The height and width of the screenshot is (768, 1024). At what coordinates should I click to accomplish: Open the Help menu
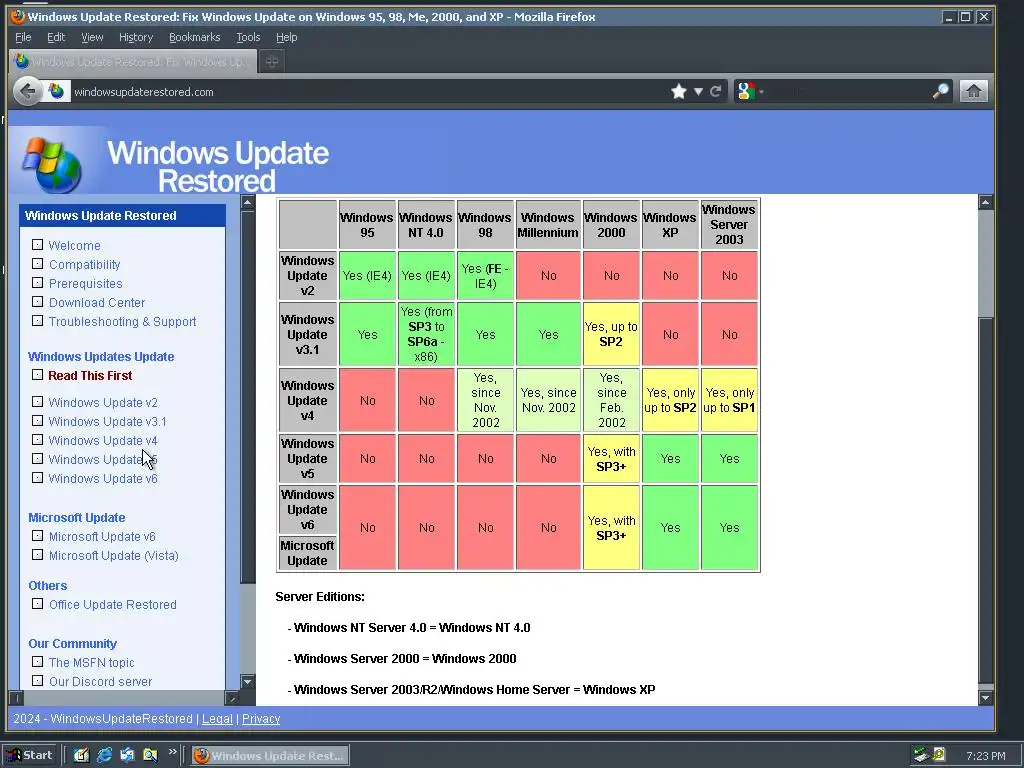(x=287, y=37)
